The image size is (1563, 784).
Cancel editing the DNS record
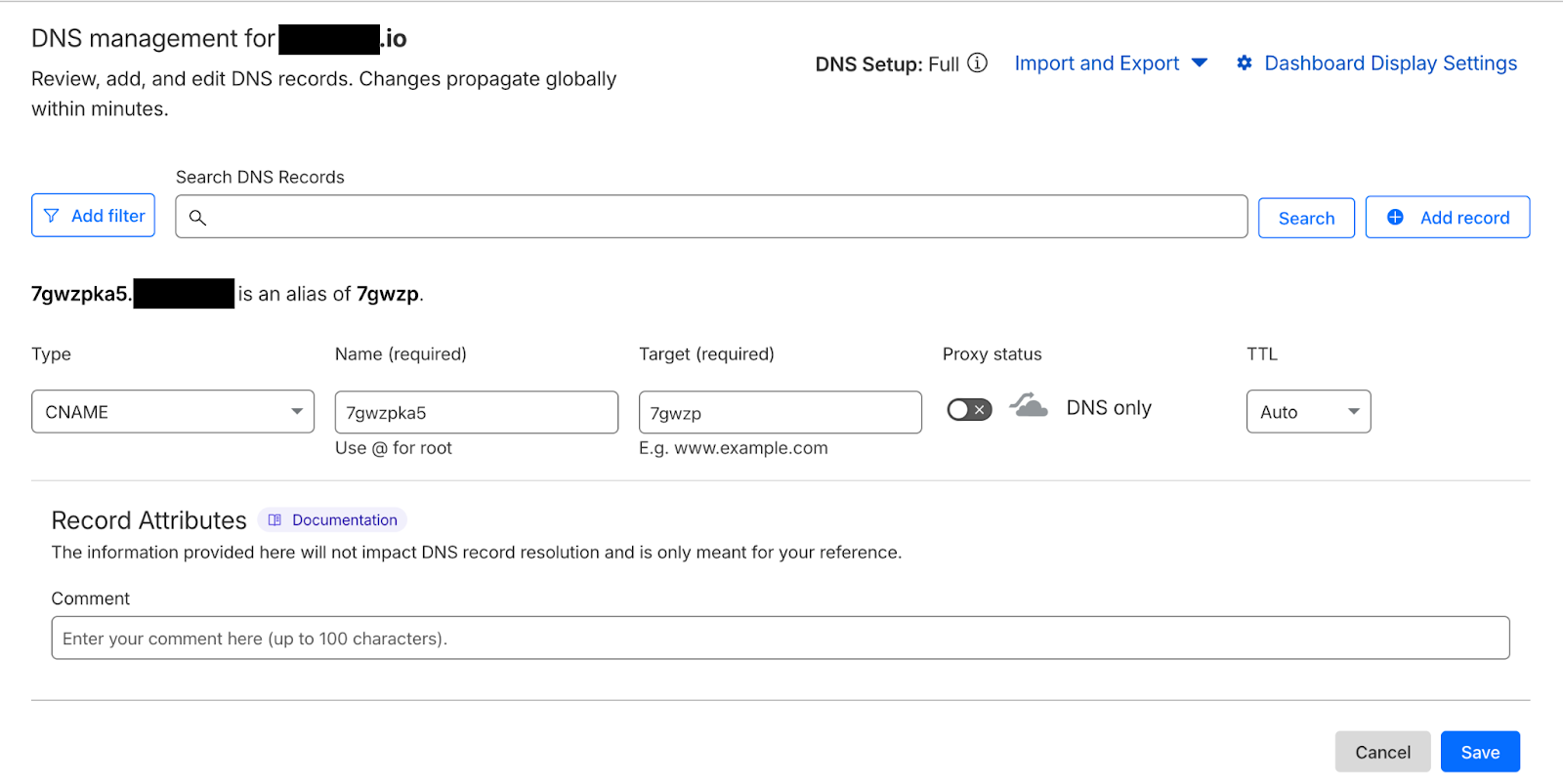(x=1382, y=752)
